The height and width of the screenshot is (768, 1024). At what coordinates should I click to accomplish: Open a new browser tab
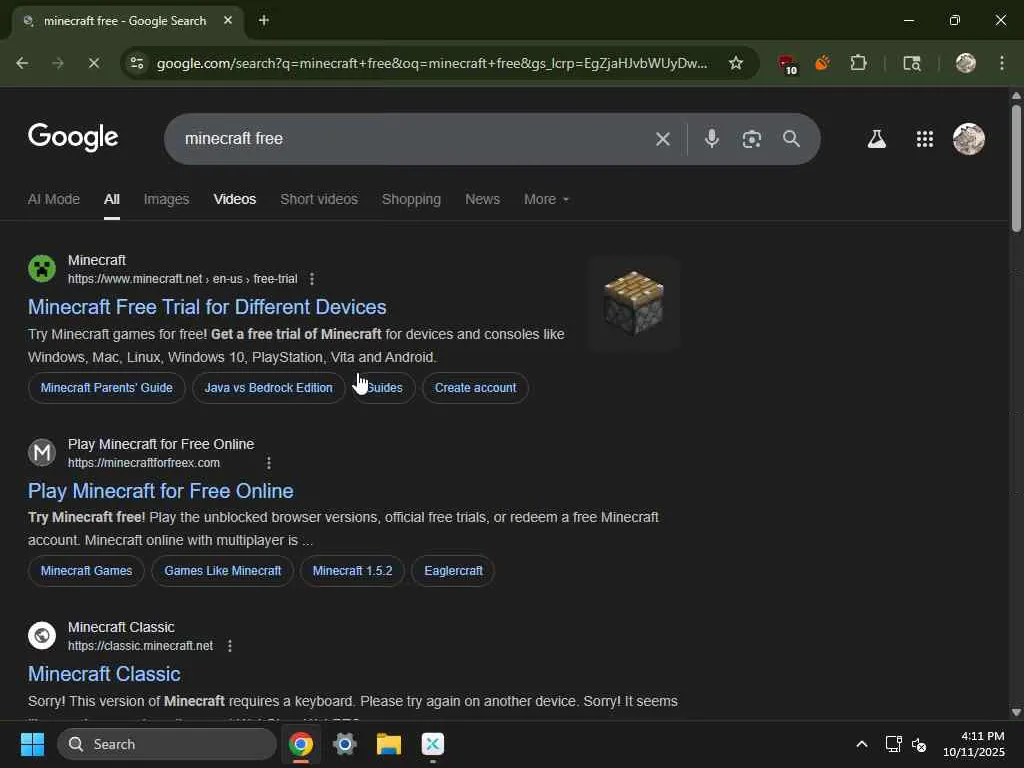[x=264, y=21]
